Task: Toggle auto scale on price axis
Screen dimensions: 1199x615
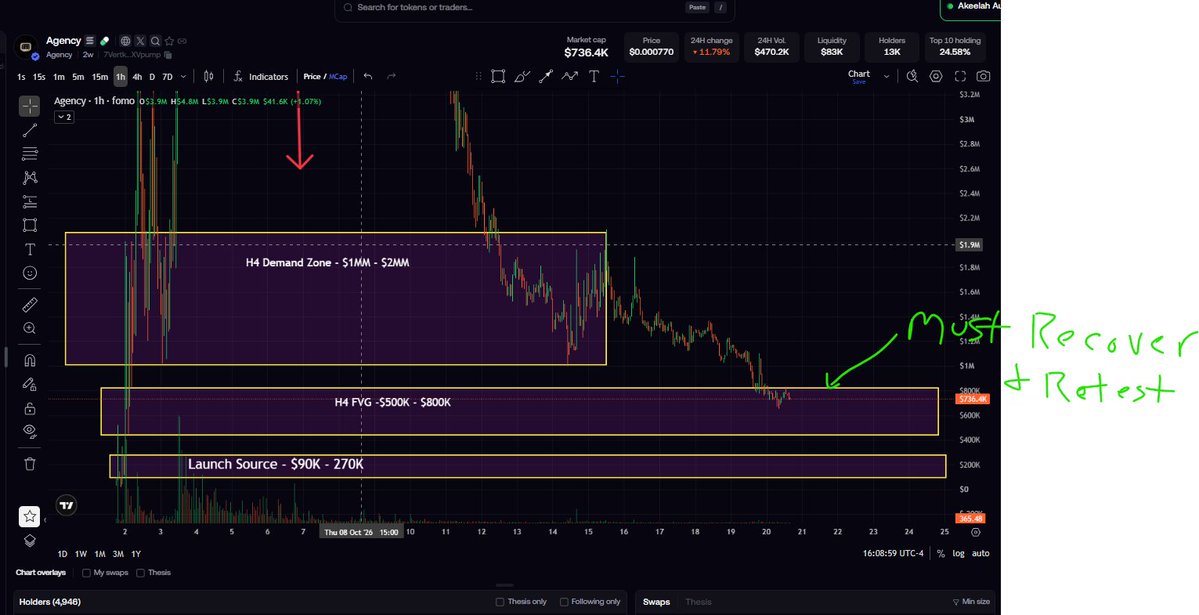Action: [x=980, y=554]
